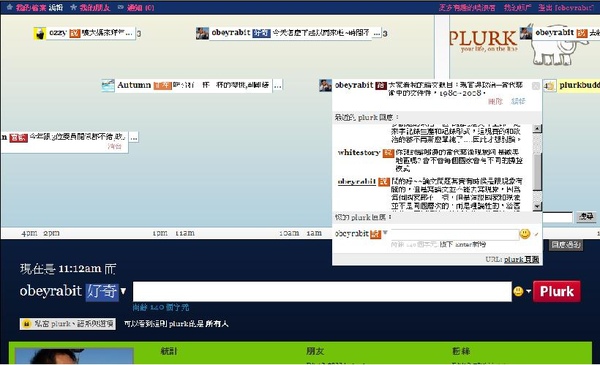
Task: Open the profile photo in the green panel
Action: (74, 356)
